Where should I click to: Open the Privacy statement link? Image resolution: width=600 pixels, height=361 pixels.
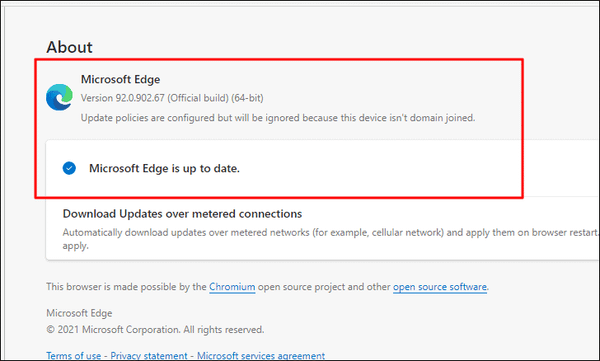149,356
